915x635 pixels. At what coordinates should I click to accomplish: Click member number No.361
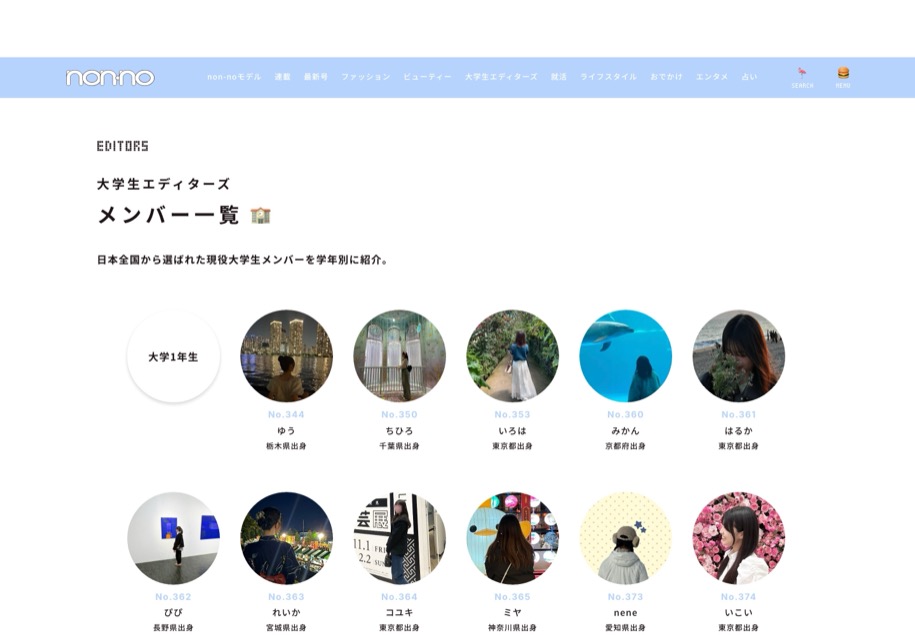click(739, 414)
